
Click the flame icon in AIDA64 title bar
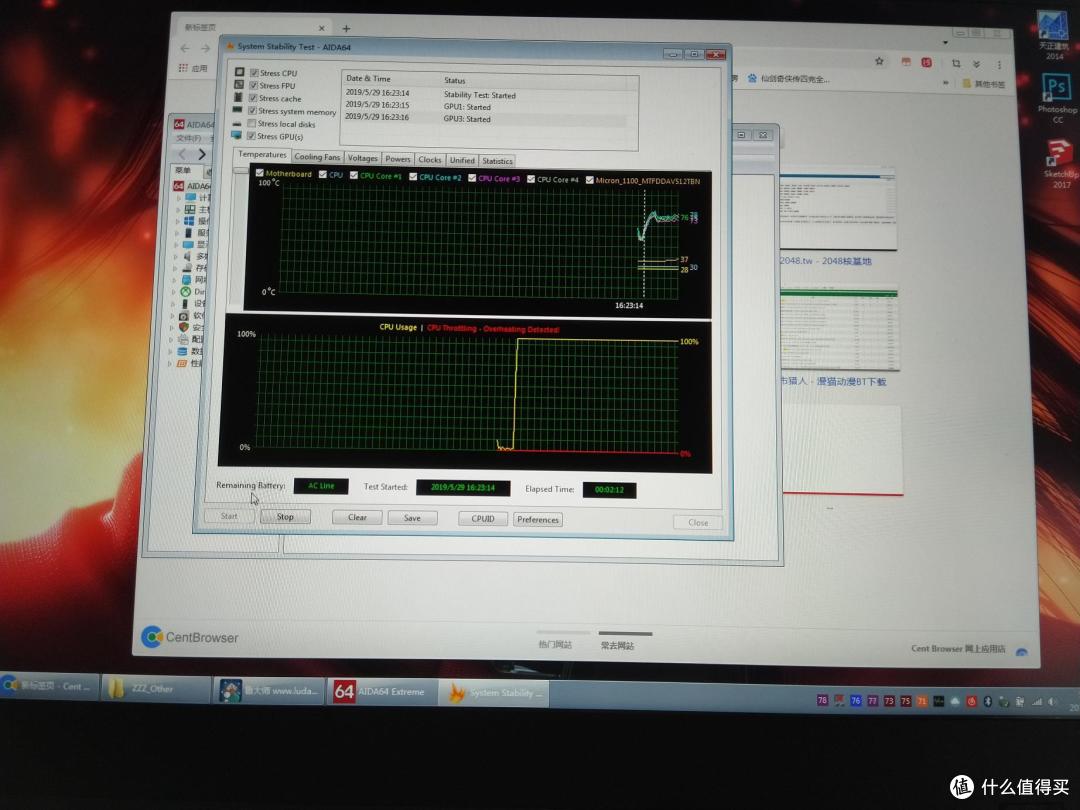click(230, 46)
